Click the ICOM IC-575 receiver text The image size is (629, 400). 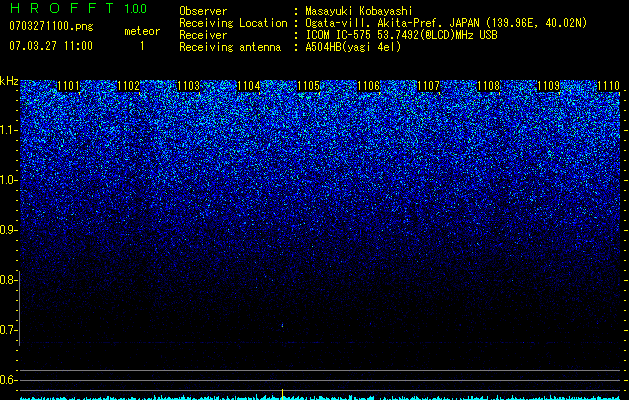[401, 35]
